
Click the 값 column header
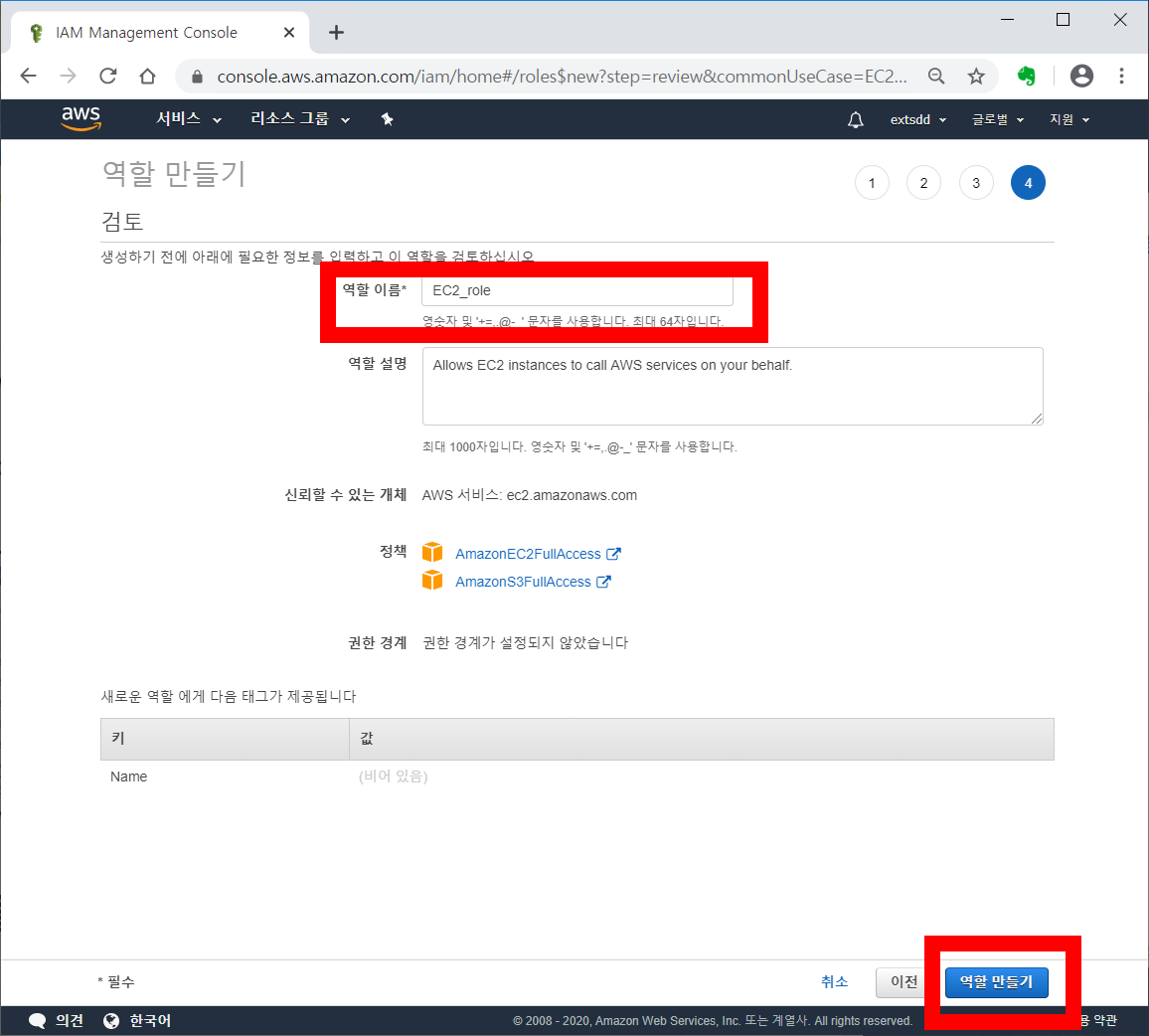tap(702, 739)
